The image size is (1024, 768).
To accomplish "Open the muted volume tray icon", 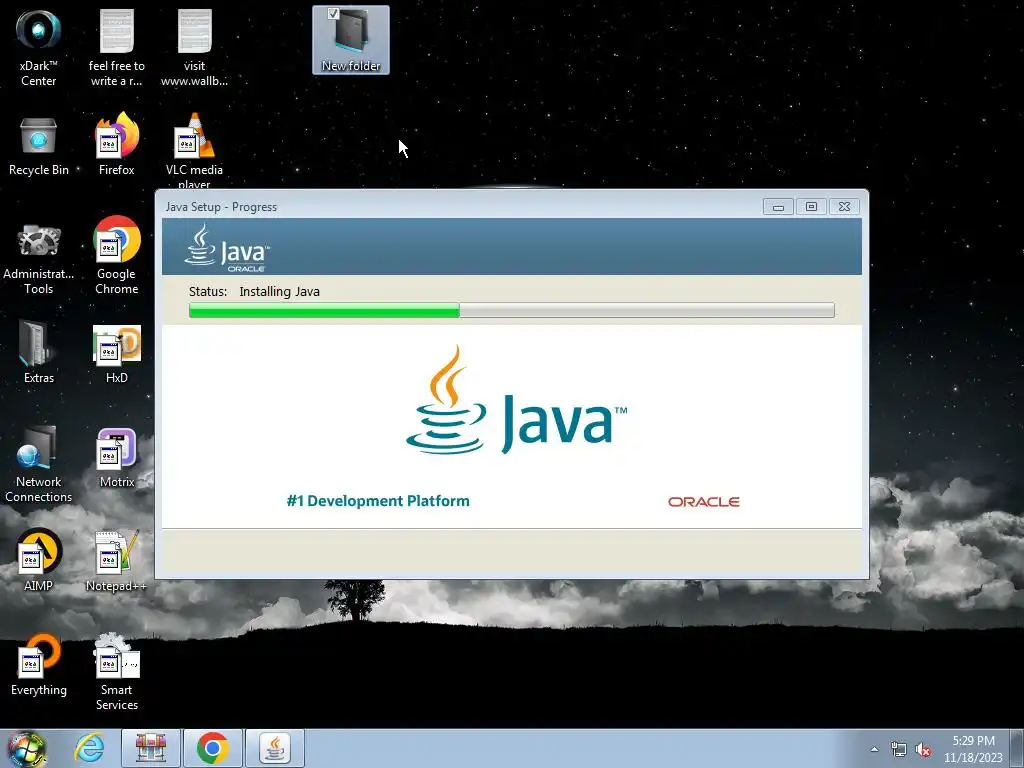I will point(923,750).
